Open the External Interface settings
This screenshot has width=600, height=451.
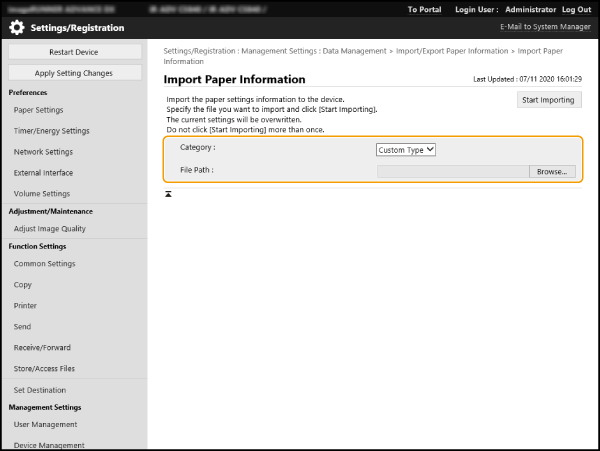coord(42,173)
